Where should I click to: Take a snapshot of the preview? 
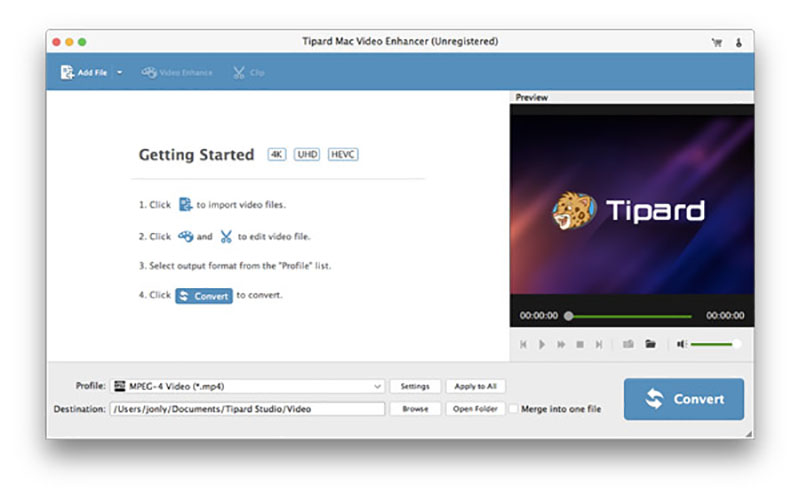628,344
